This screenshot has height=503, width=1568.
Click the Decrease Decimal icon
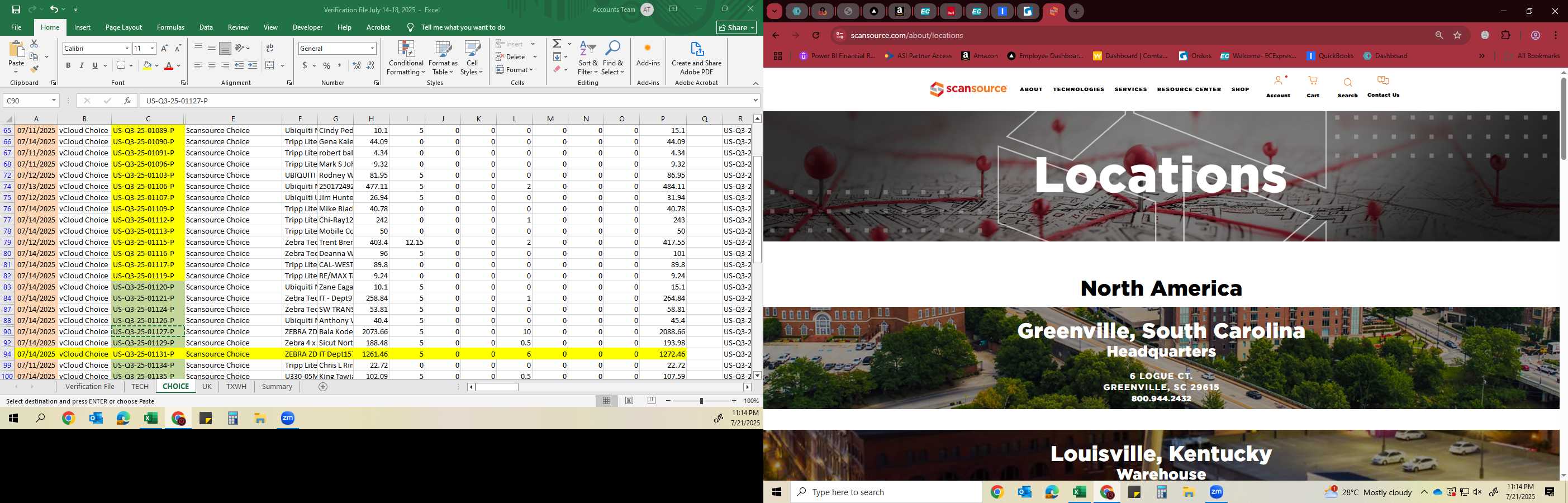(x=370, y=65)
